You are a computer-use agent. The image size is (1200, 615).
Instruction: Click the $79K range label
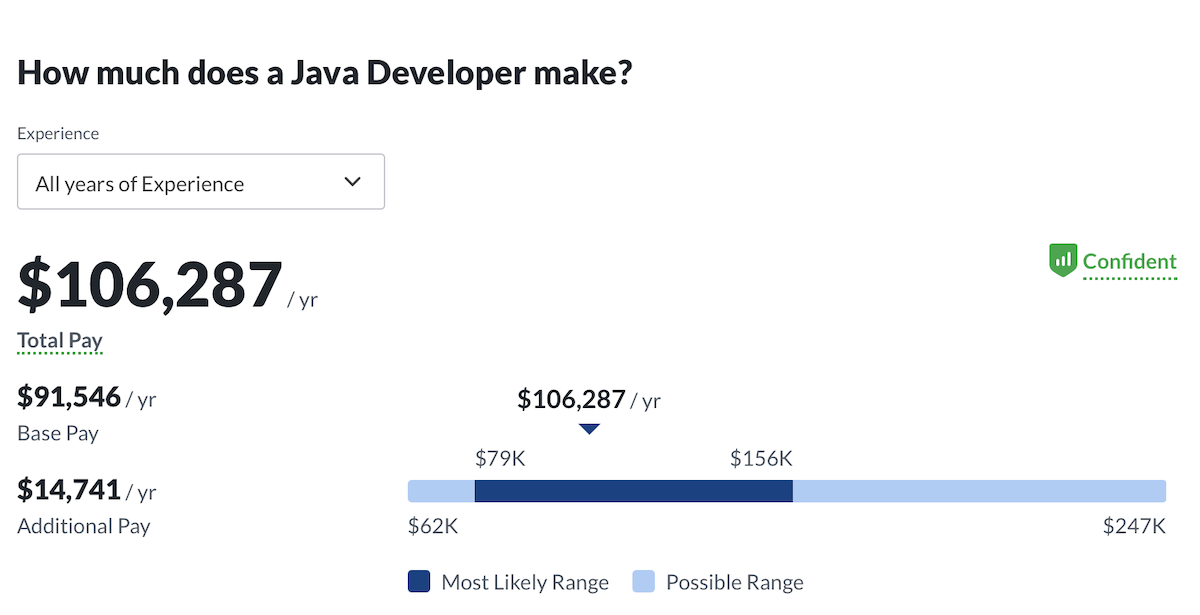(x=500, y=459)
